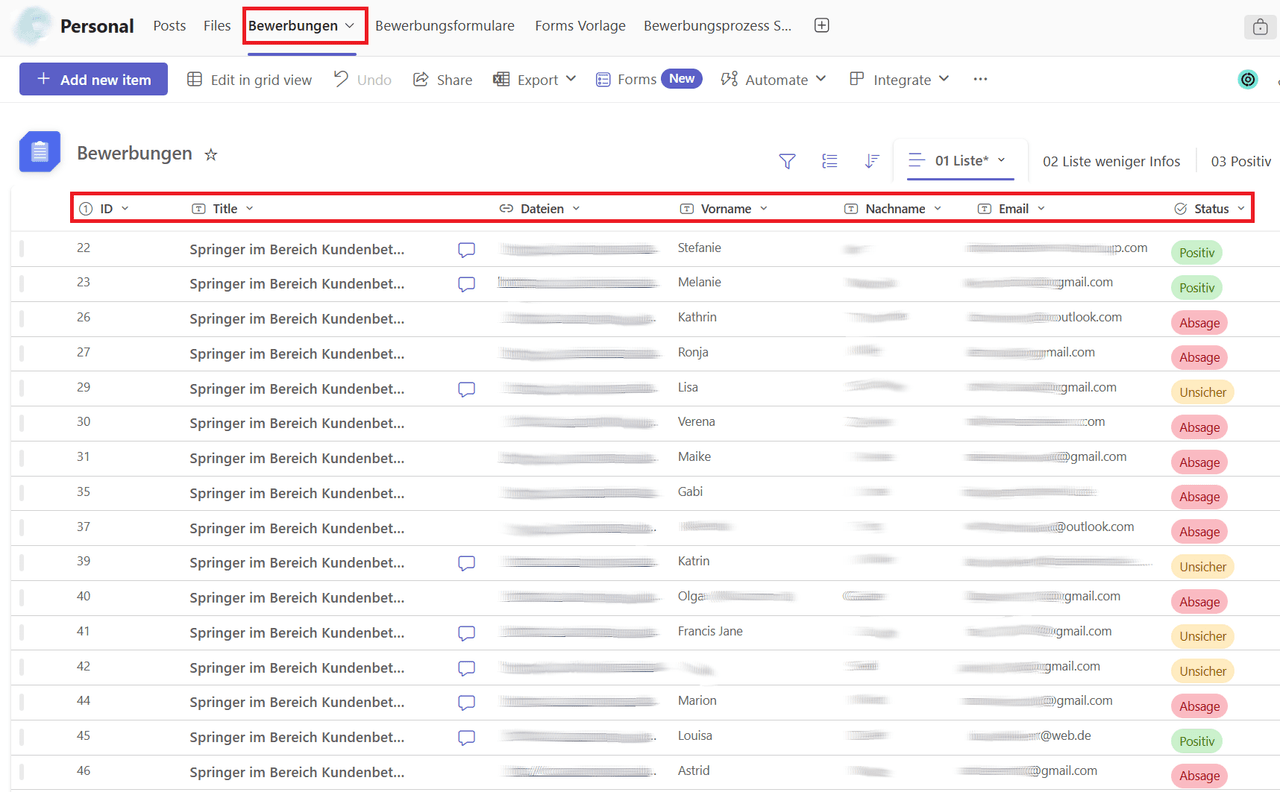1280x792 pixels.
Task: Open the Files tab
Action: point(217,26)
